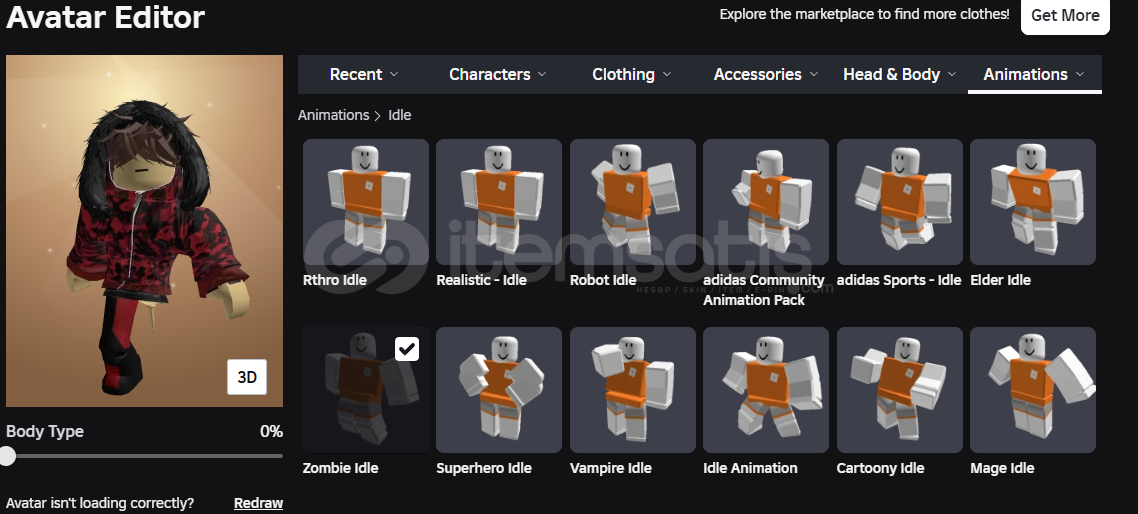Screen dimensions: 1138x514
Task: Select the Rthro Idle animation thumbnail
Action: coord(365,202)
